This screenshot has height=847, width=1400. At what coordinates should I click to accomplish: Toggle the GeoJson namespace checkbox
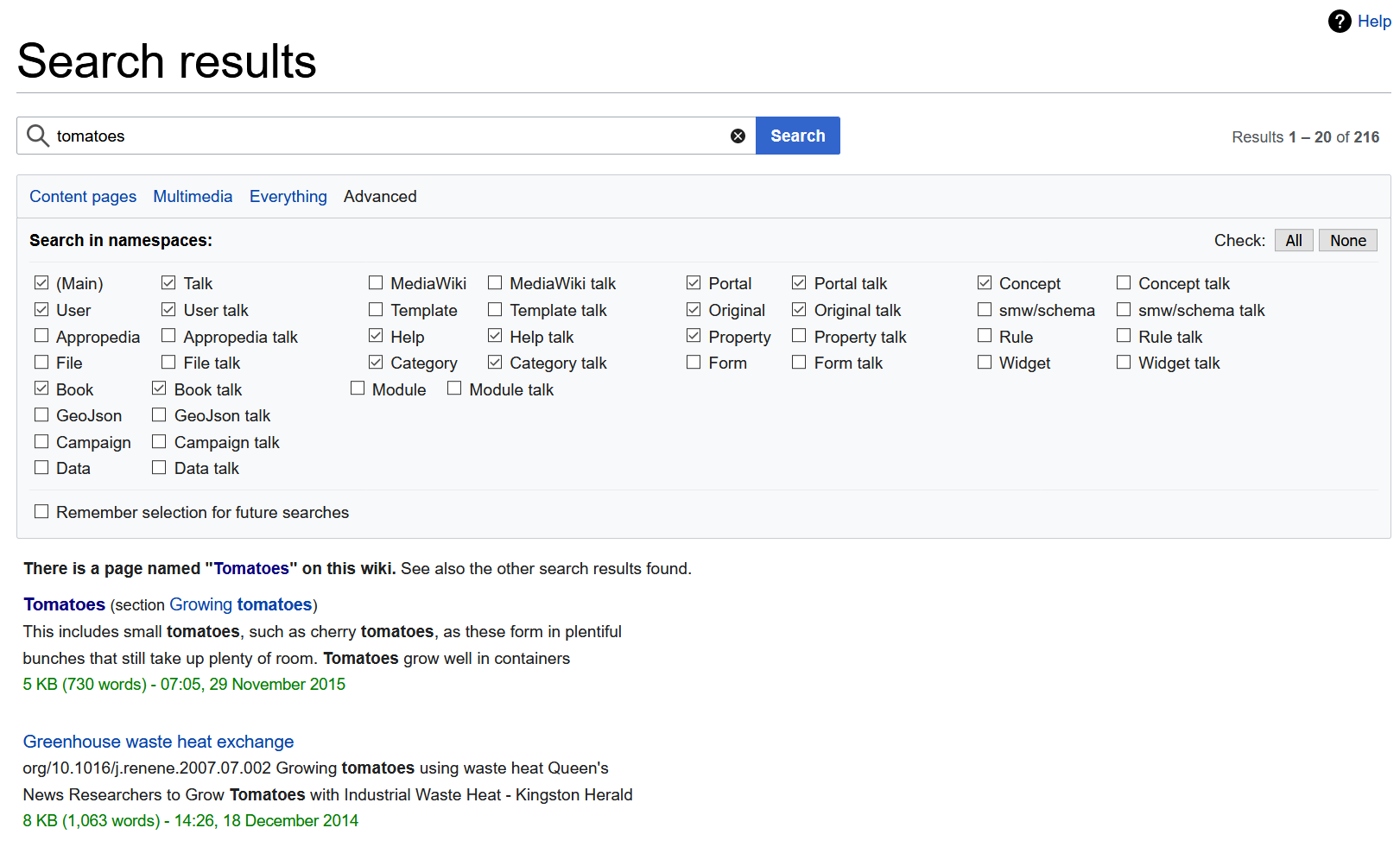click(41, 415)
